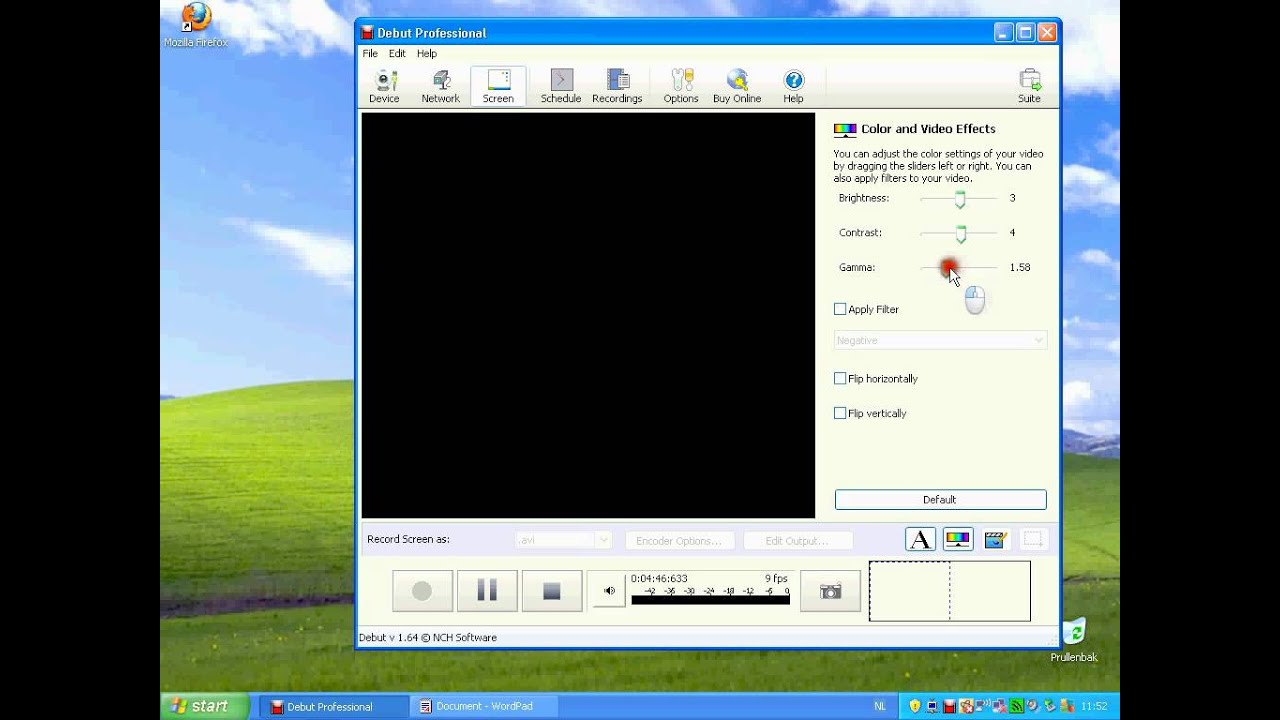Click the screen selection preview box
Screen dimensions: 1280x720
(950, 591)
